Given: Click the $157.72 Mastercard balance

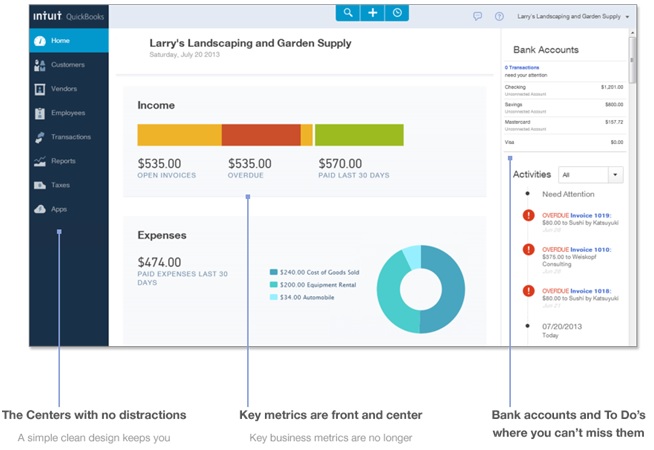Looking at the screenshot, I should pos(614,122).
